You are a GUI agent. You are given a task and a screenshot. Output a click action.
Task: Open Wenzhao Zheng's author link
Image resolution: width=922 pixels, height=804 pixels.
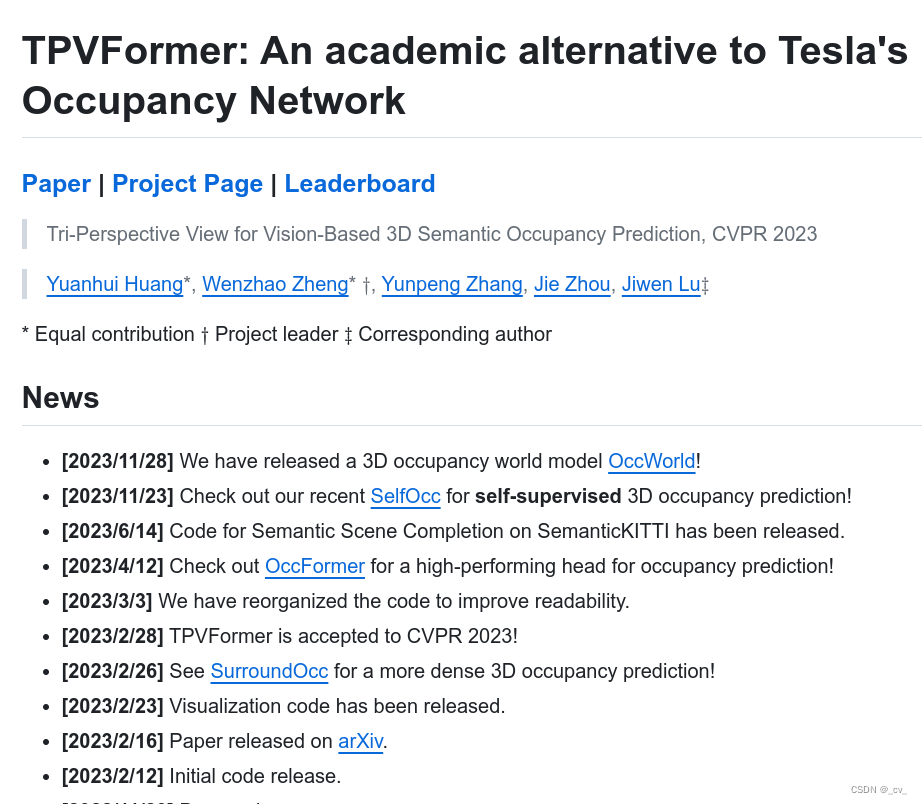[275, 284]
